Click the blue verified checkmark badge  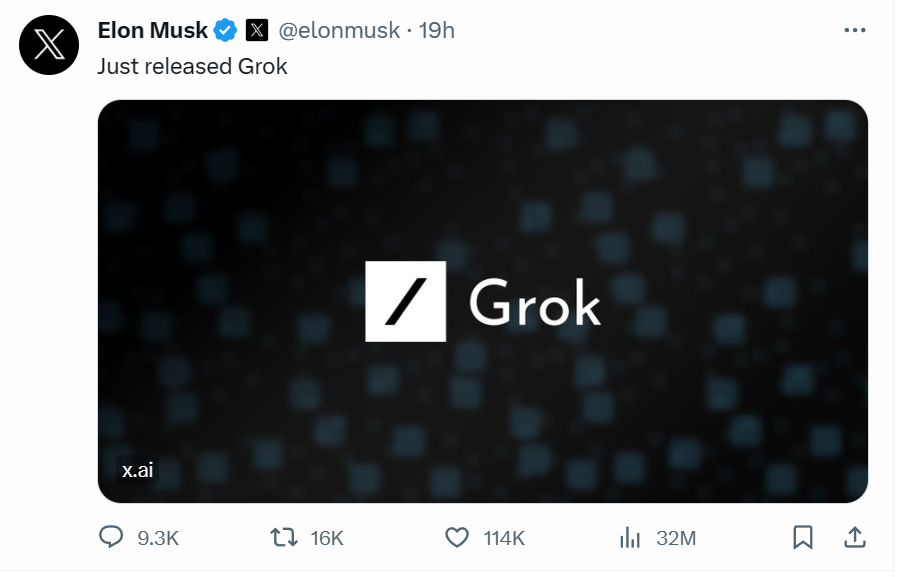pyautogui.click(x=226, y=31)
